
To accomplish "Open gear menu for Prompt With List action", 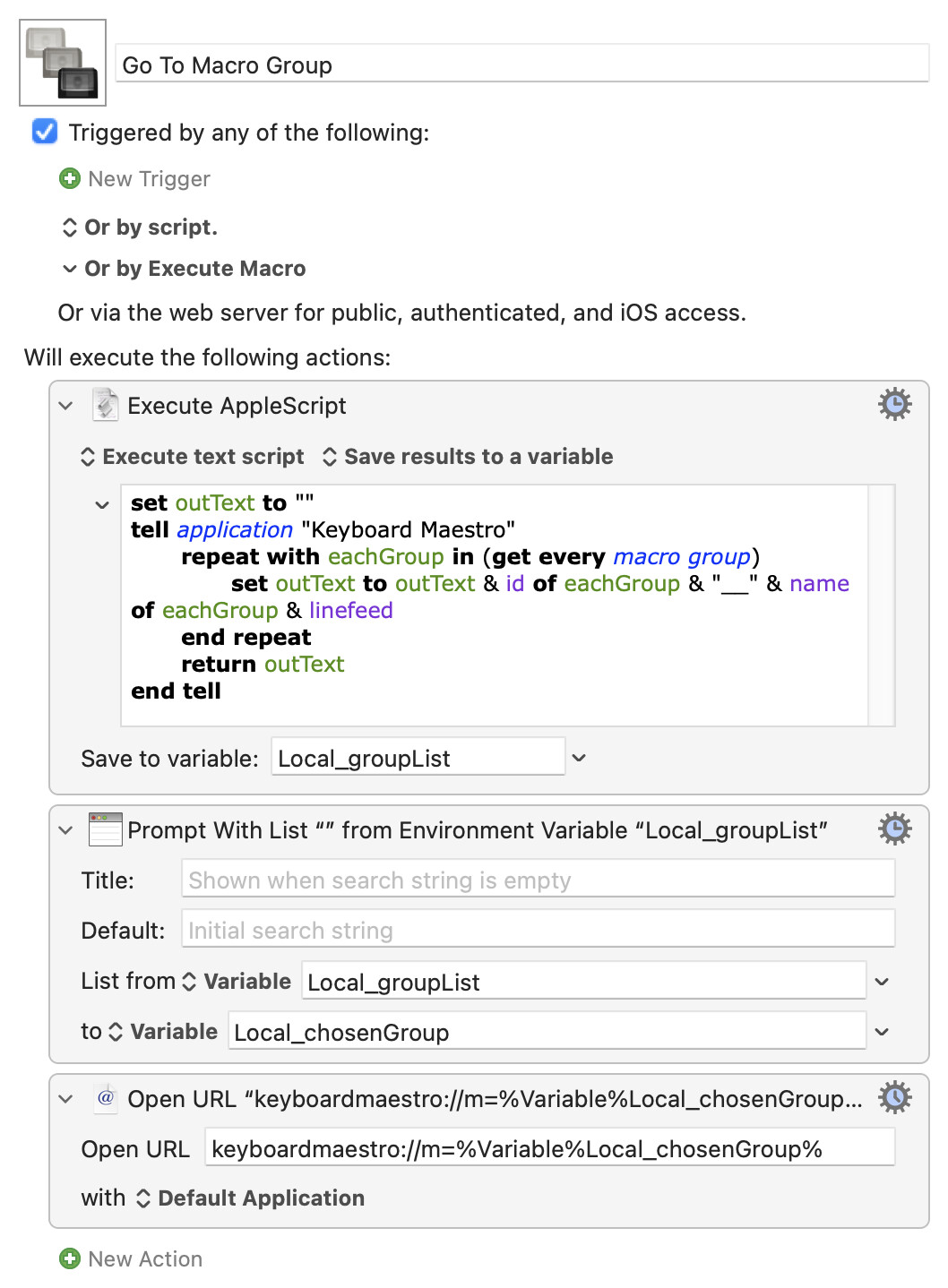I will (894, 829).
